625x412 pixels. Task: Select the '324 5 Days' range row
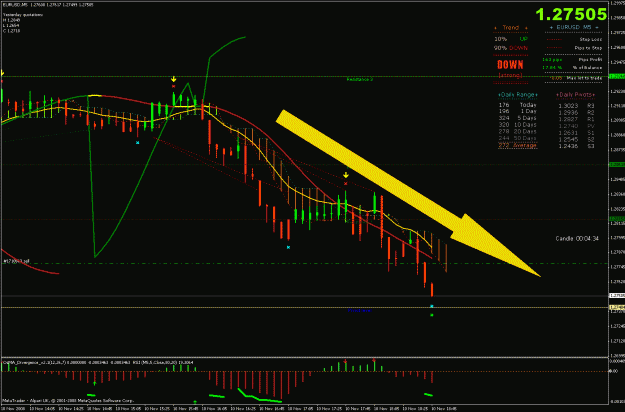click(x=517, y=118)
